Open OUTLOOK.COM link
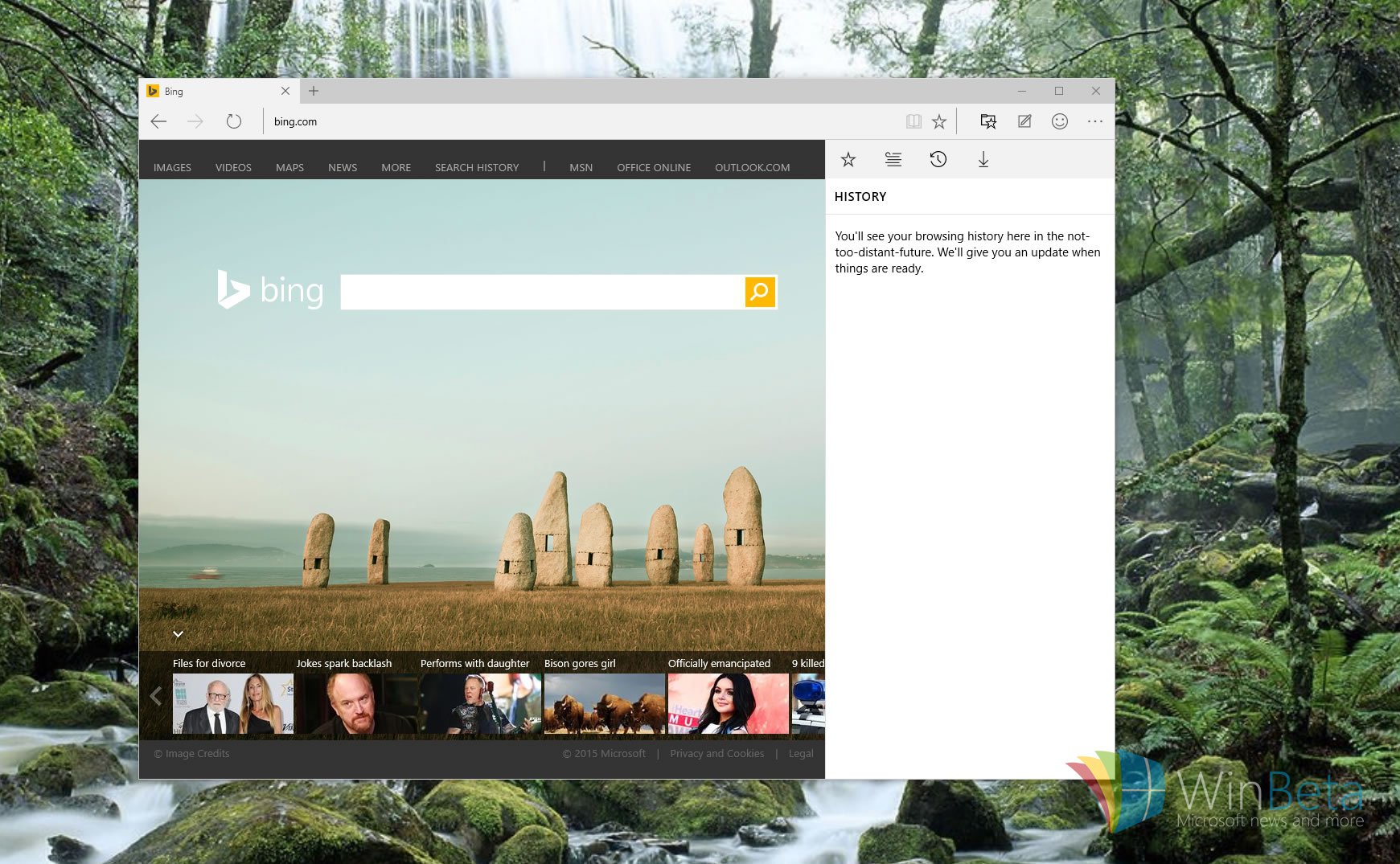The width and height of the screenshot is (1400, 864). [753, 167]
